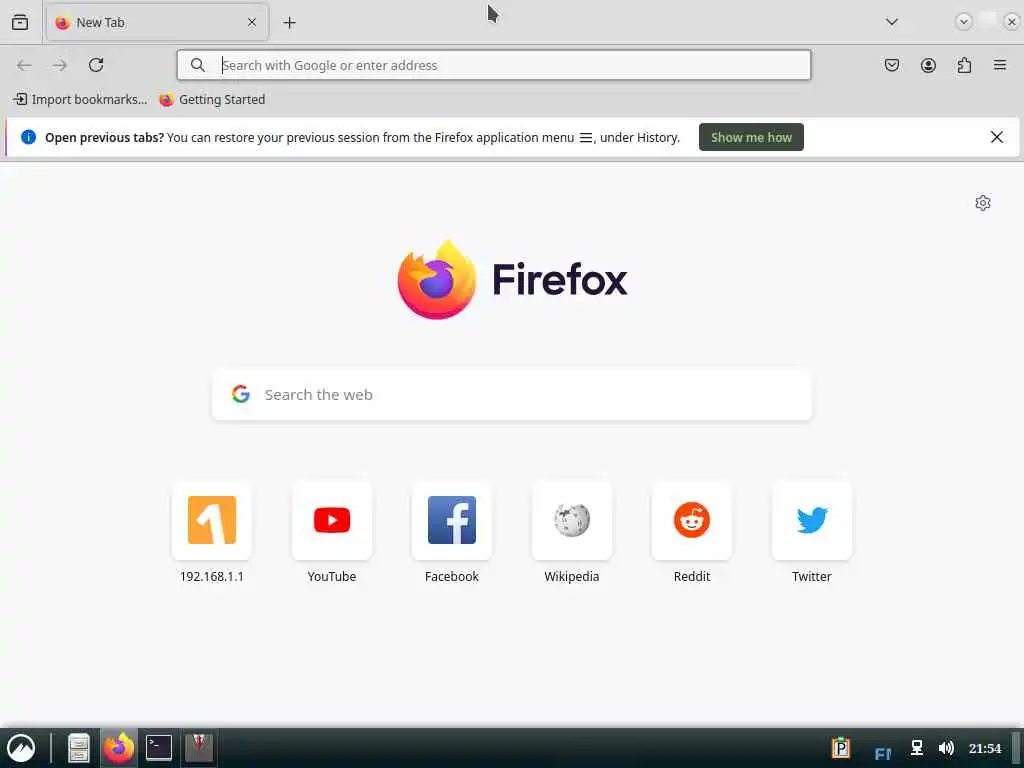Viewport: 1024px width, 768px height.
Task: Go back one page
Action: tap(24, 65)
